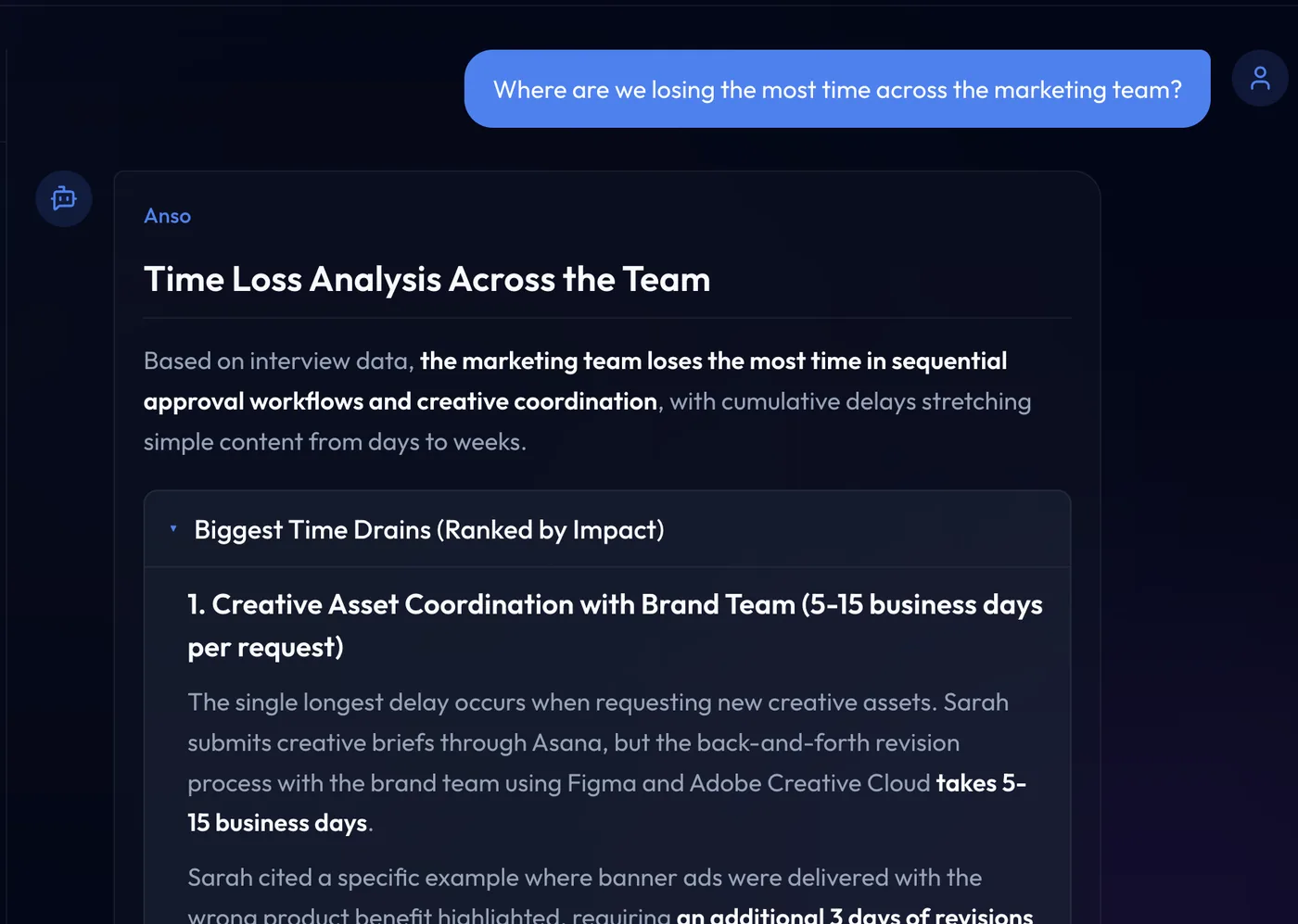Screen dimensions: 1298x924
Task: Click the paragraph mentioning Figma and Adobe Creative Cloud
Action: (x=606, y=763)
